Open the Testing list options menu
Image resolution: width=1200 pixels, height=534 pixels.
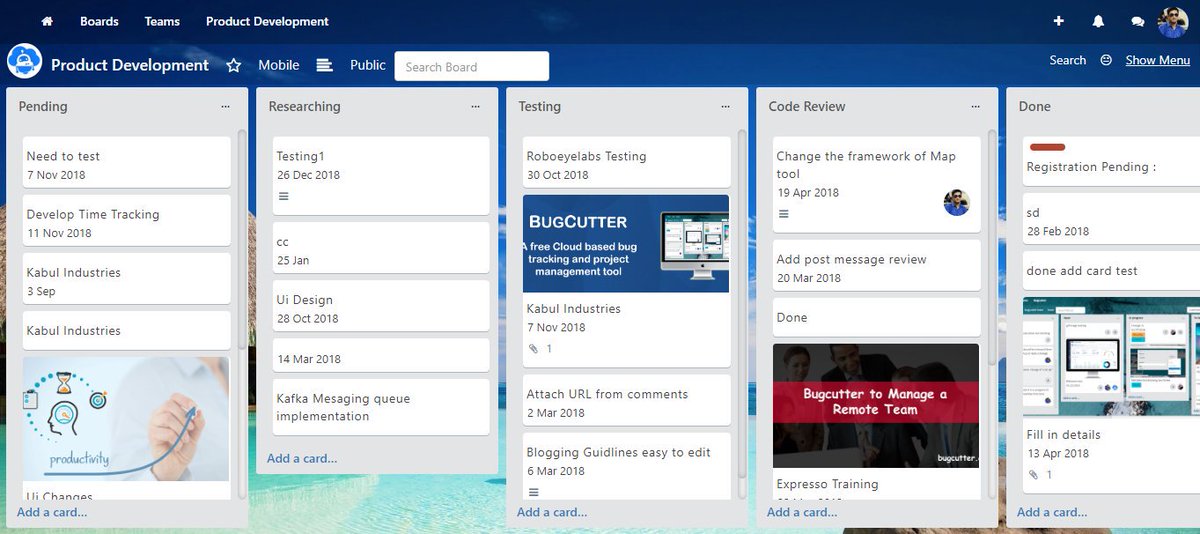point(726,106)
